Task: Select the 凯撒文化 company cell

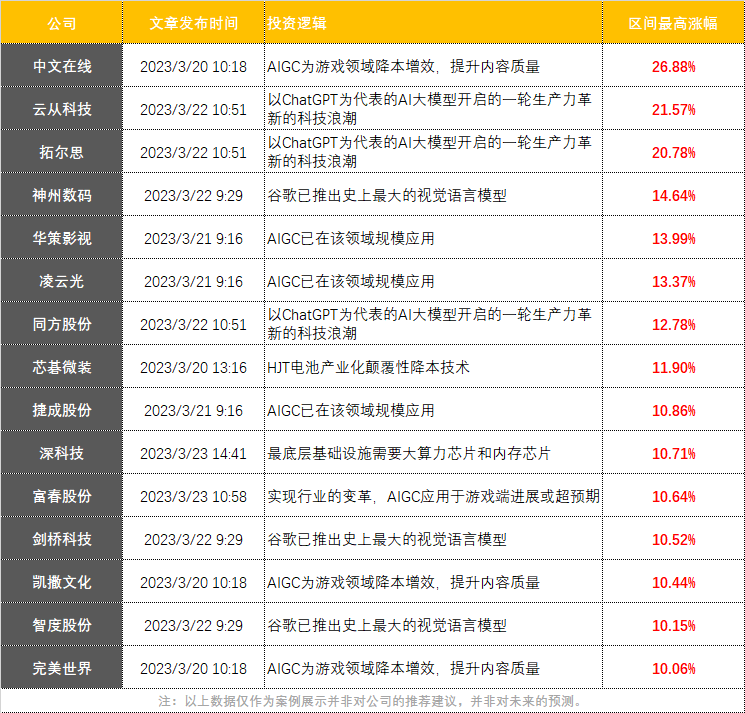Action: point(62,581)
